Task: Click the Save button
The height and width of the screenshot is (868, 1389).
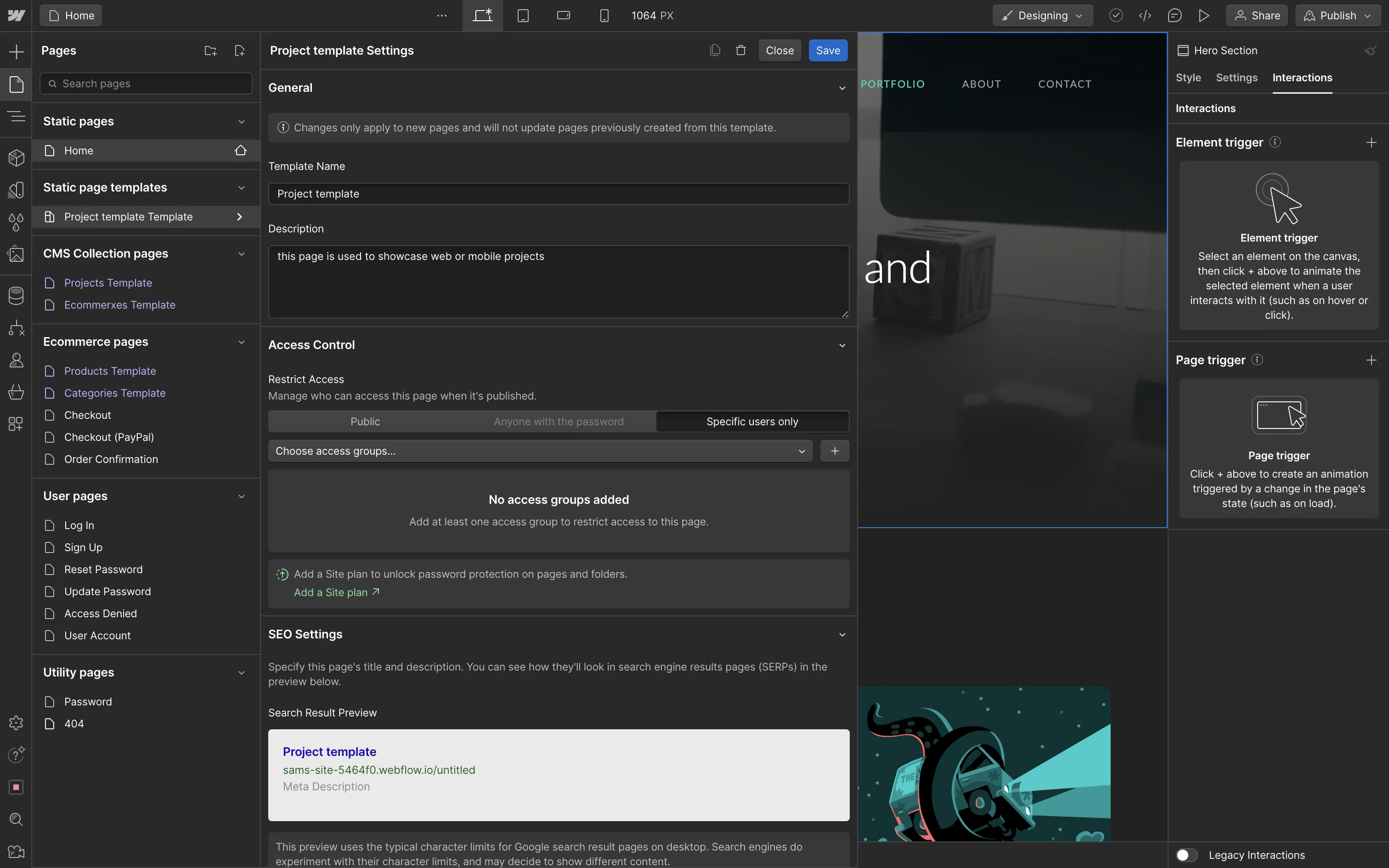Action: pyautogui.click(x=828, y=51)
